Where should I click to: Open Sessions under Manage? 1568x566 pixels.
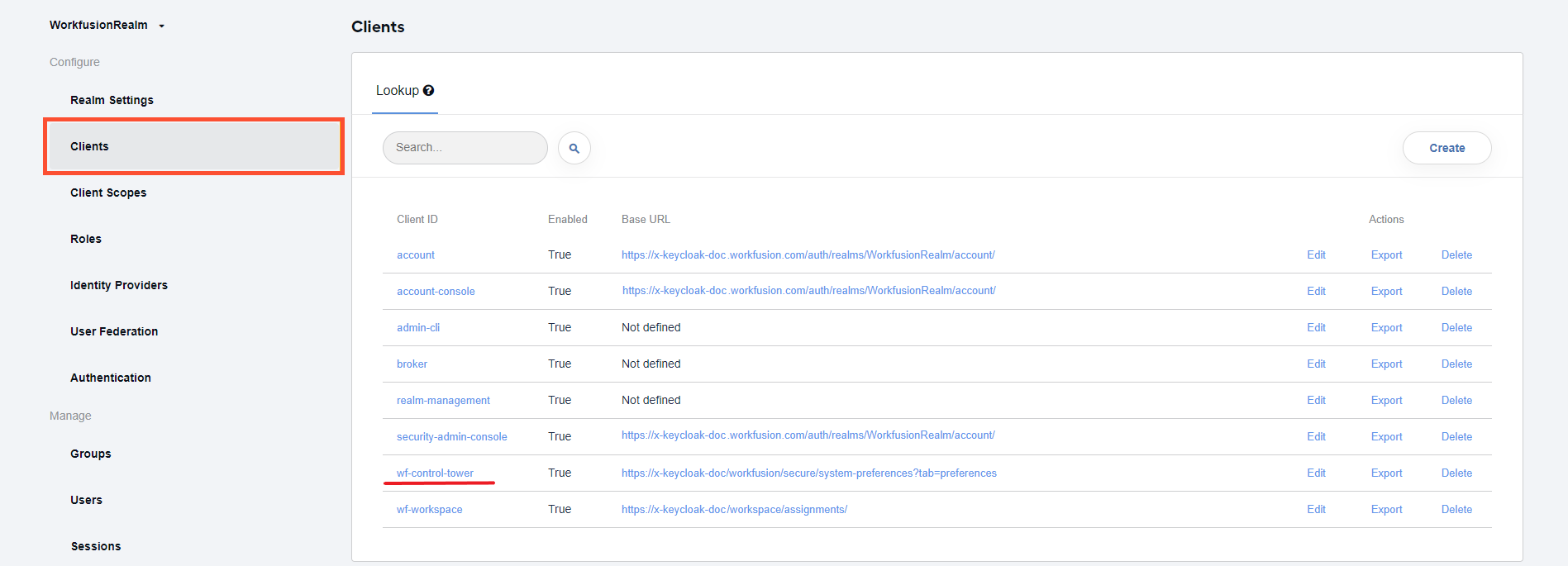click(x=96, y=546)
